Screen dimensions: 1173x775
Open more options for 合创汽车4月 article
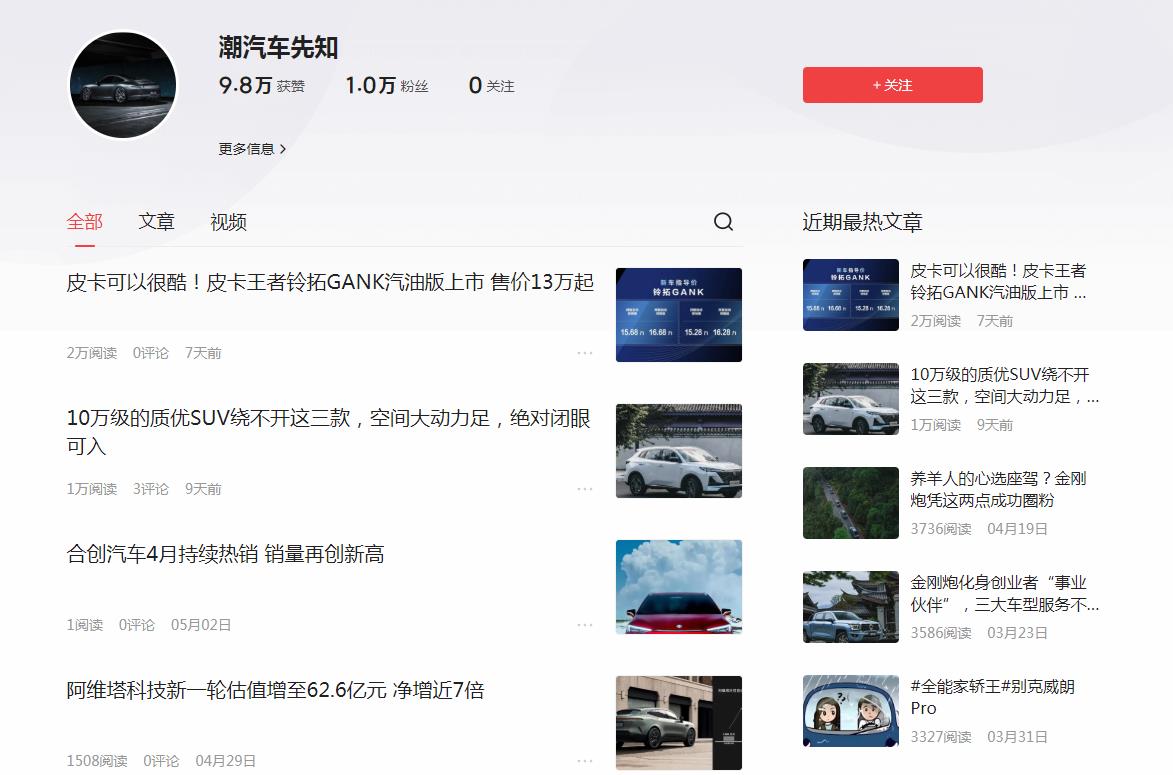click(x=585, y=625)
